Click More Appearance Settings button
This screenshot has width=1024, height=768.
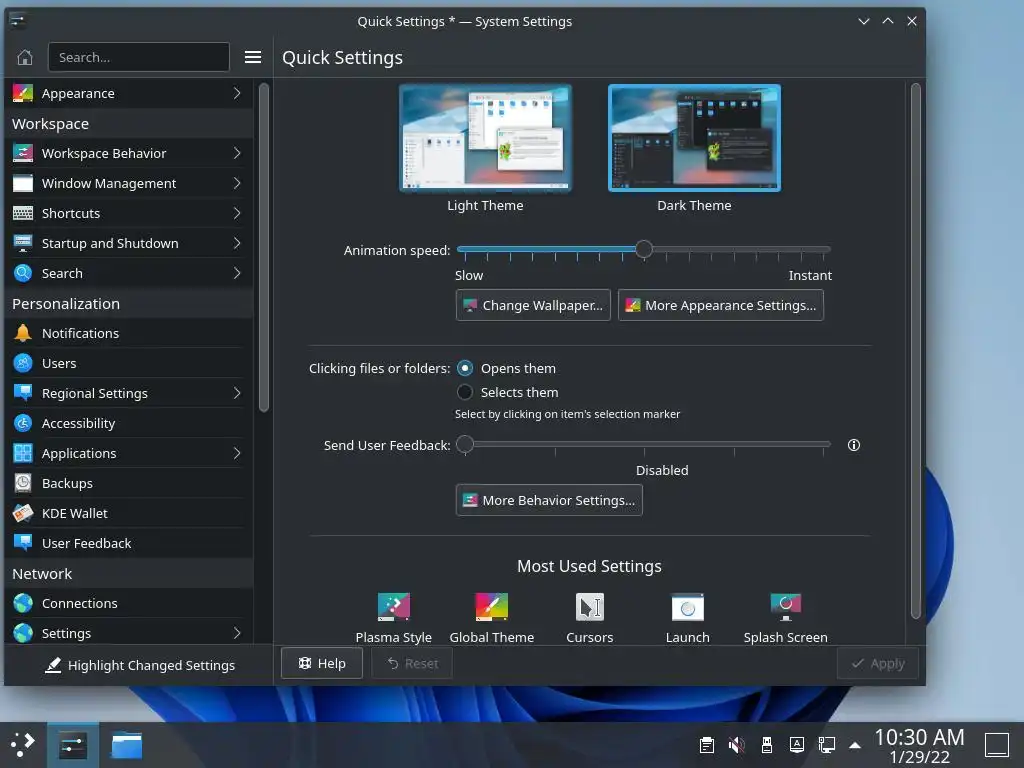pyautogui.click(x=721, y=305)
